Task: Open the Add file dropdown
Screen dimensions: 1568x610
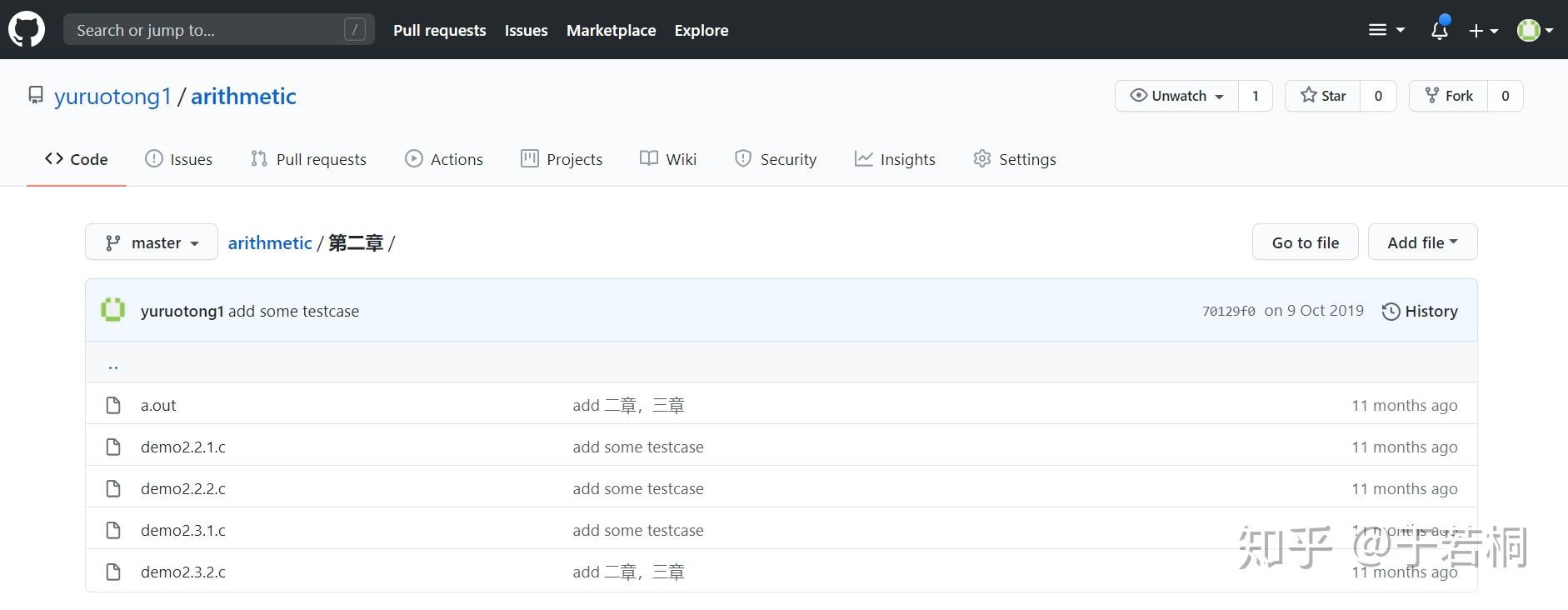Action: [x=1422, y=242]
